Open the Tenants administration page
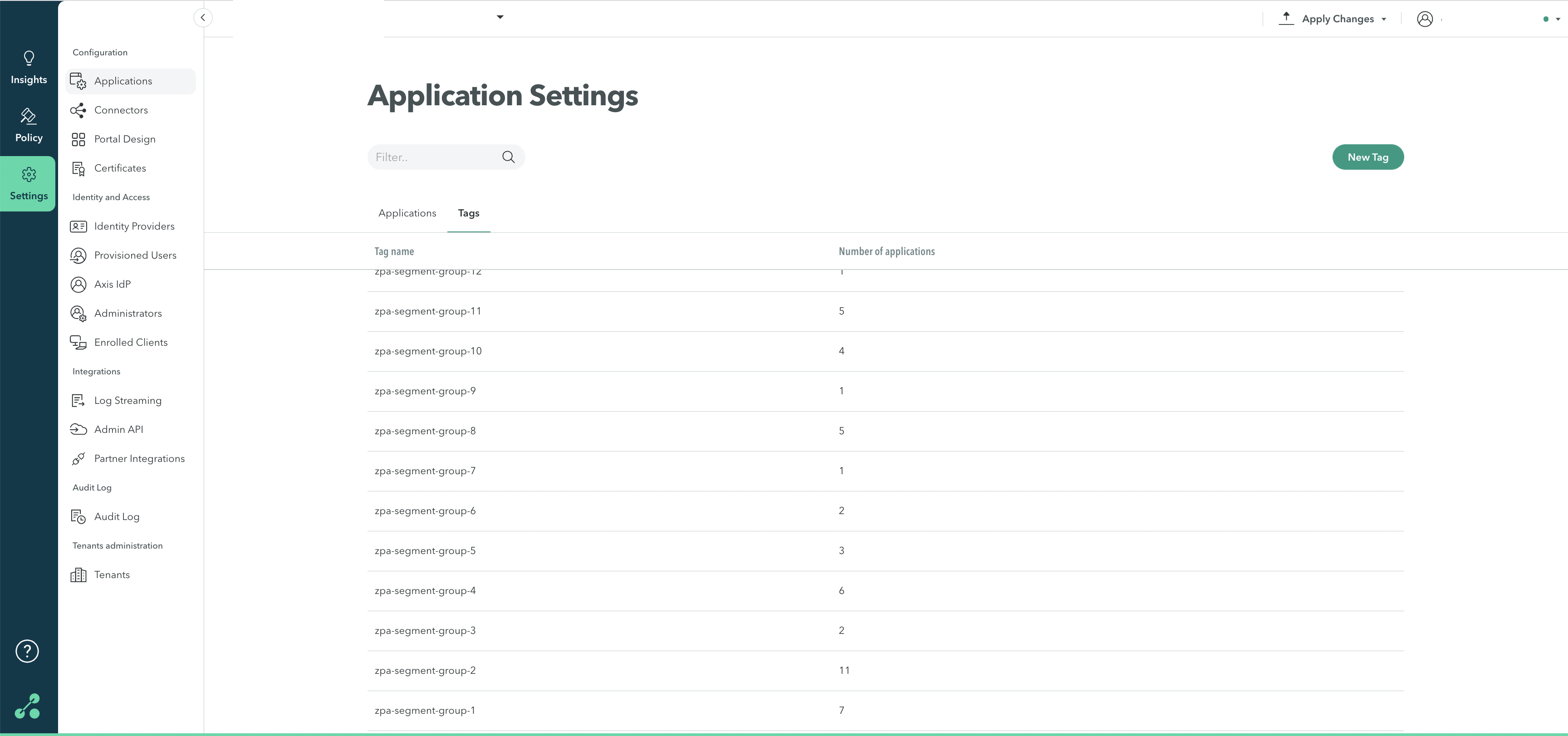 (112, 574)
